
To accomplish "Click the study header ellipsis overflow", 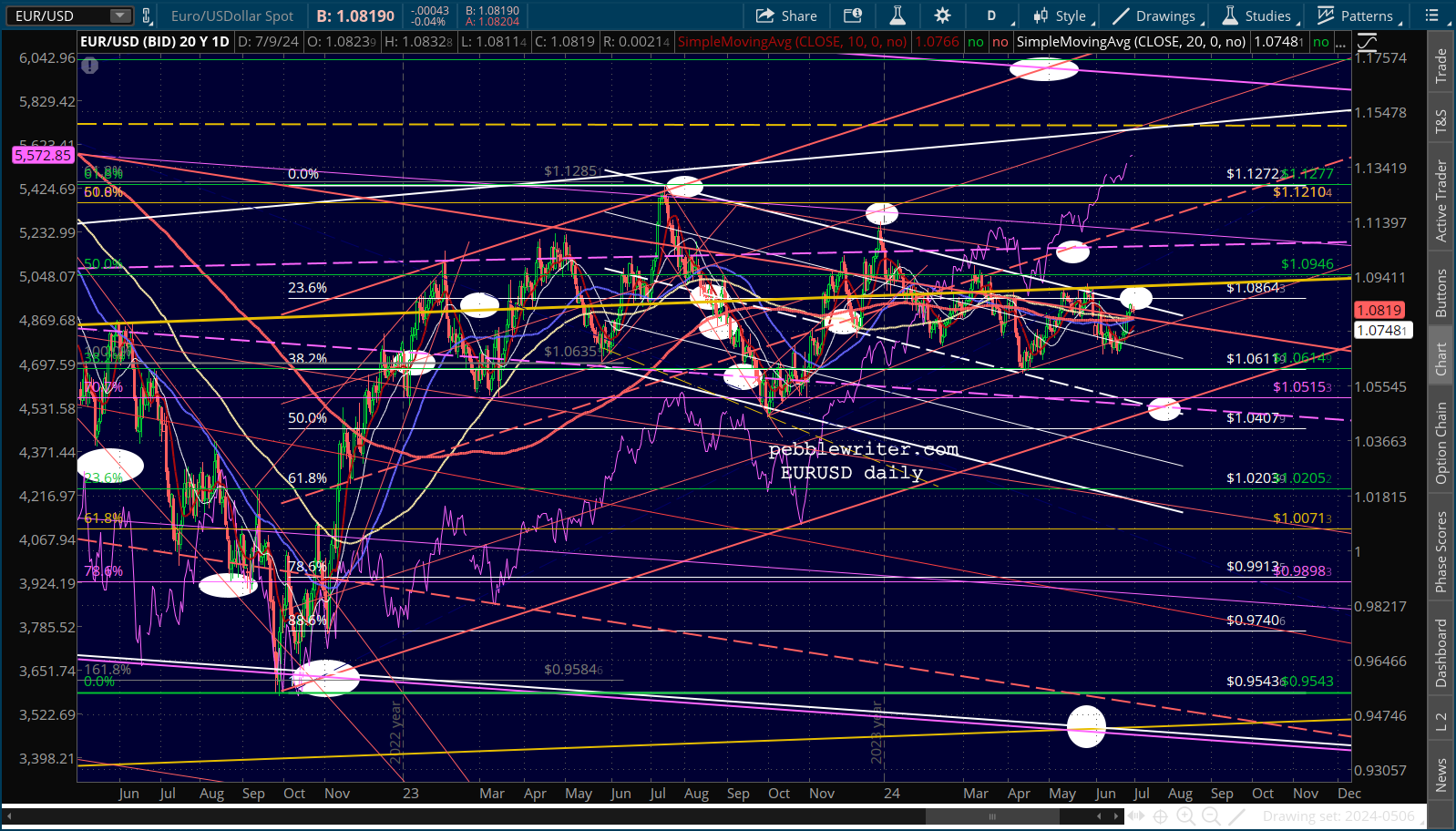I will tap(1340, 42).
